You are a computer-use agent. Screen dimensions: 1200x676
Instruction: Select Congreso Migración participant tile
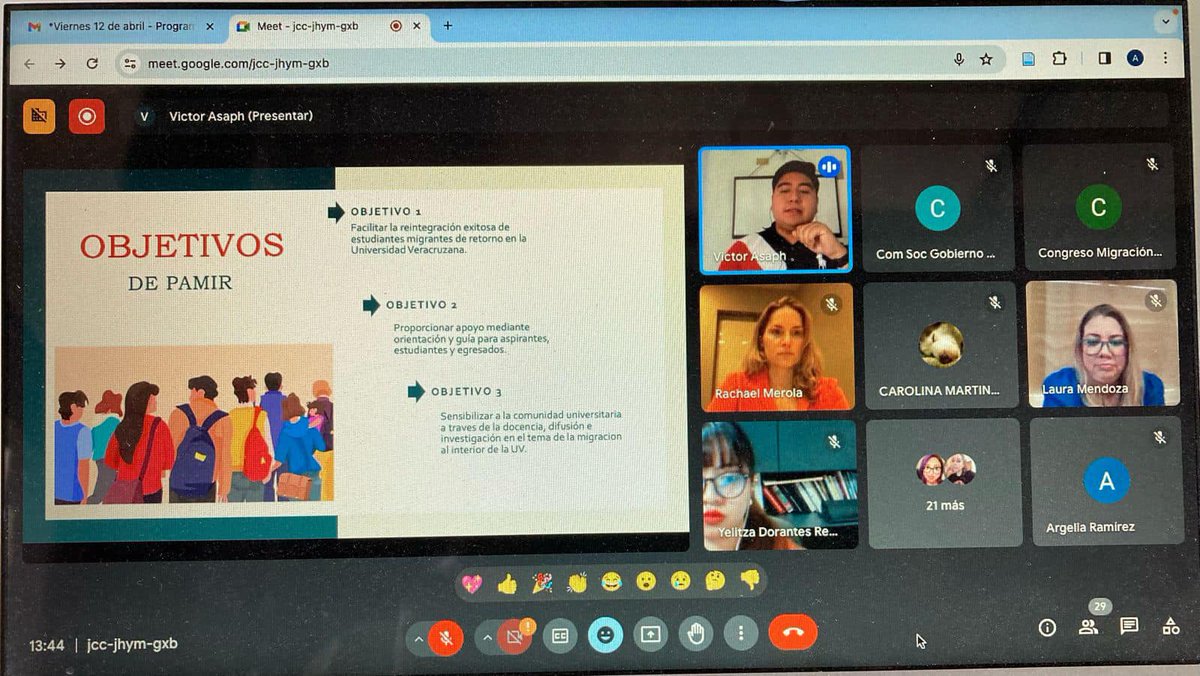click(x=1099, y=207)
